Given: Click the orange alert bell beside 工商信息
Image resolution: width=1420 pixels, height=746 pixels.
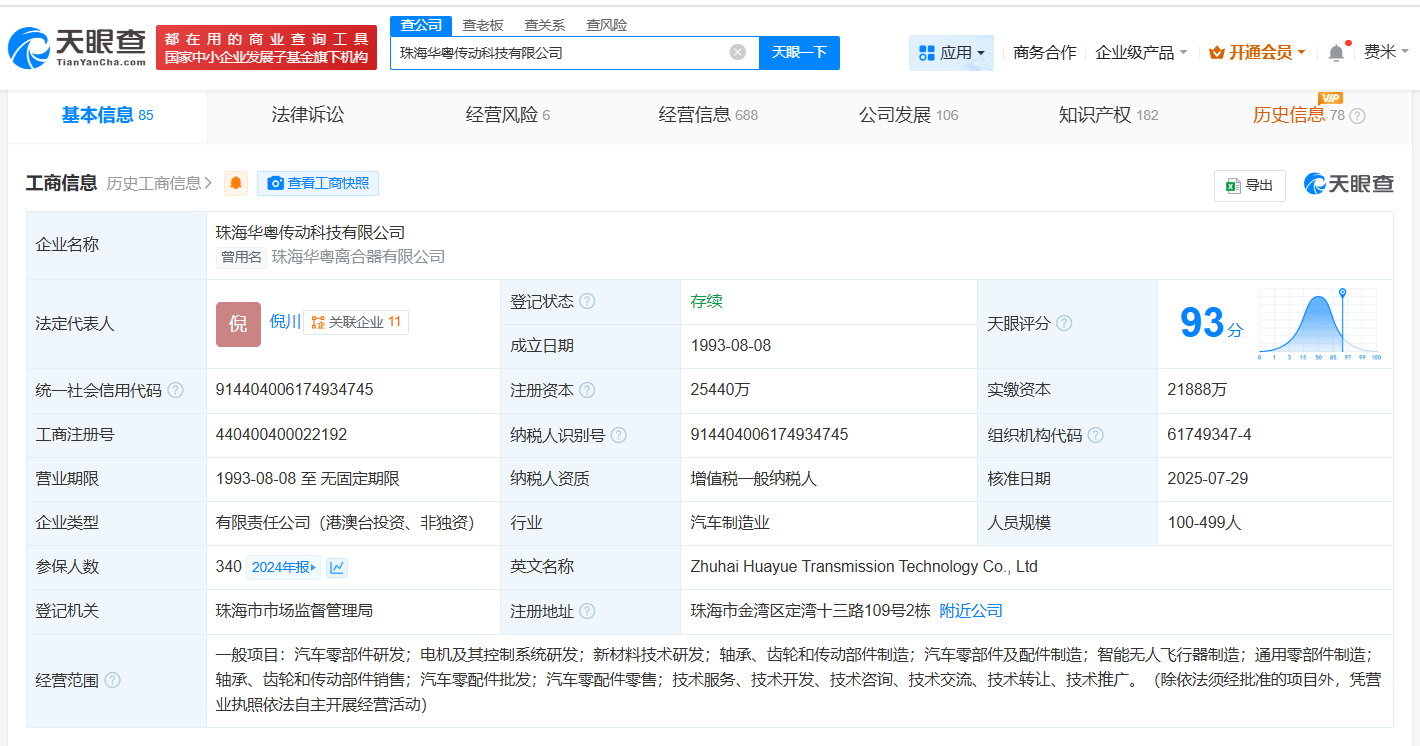Looking at the screenshot, I should pyautogui.click(x=235, y=183).
